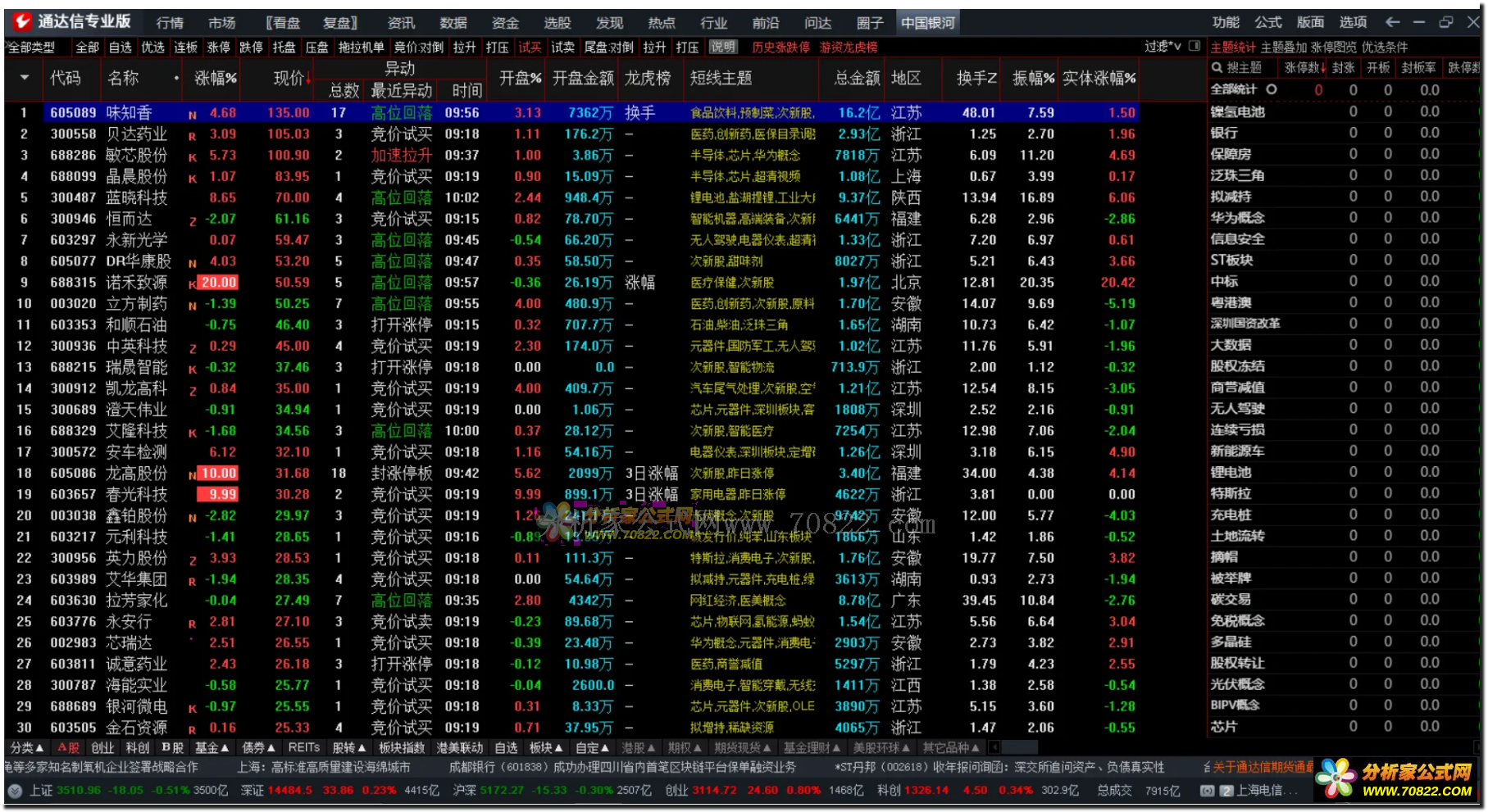This screenshot has height=812, width=1488.
Task: Click the back arrow icon in title bar
Action: pyautogui.click(x=1392, y=22)
